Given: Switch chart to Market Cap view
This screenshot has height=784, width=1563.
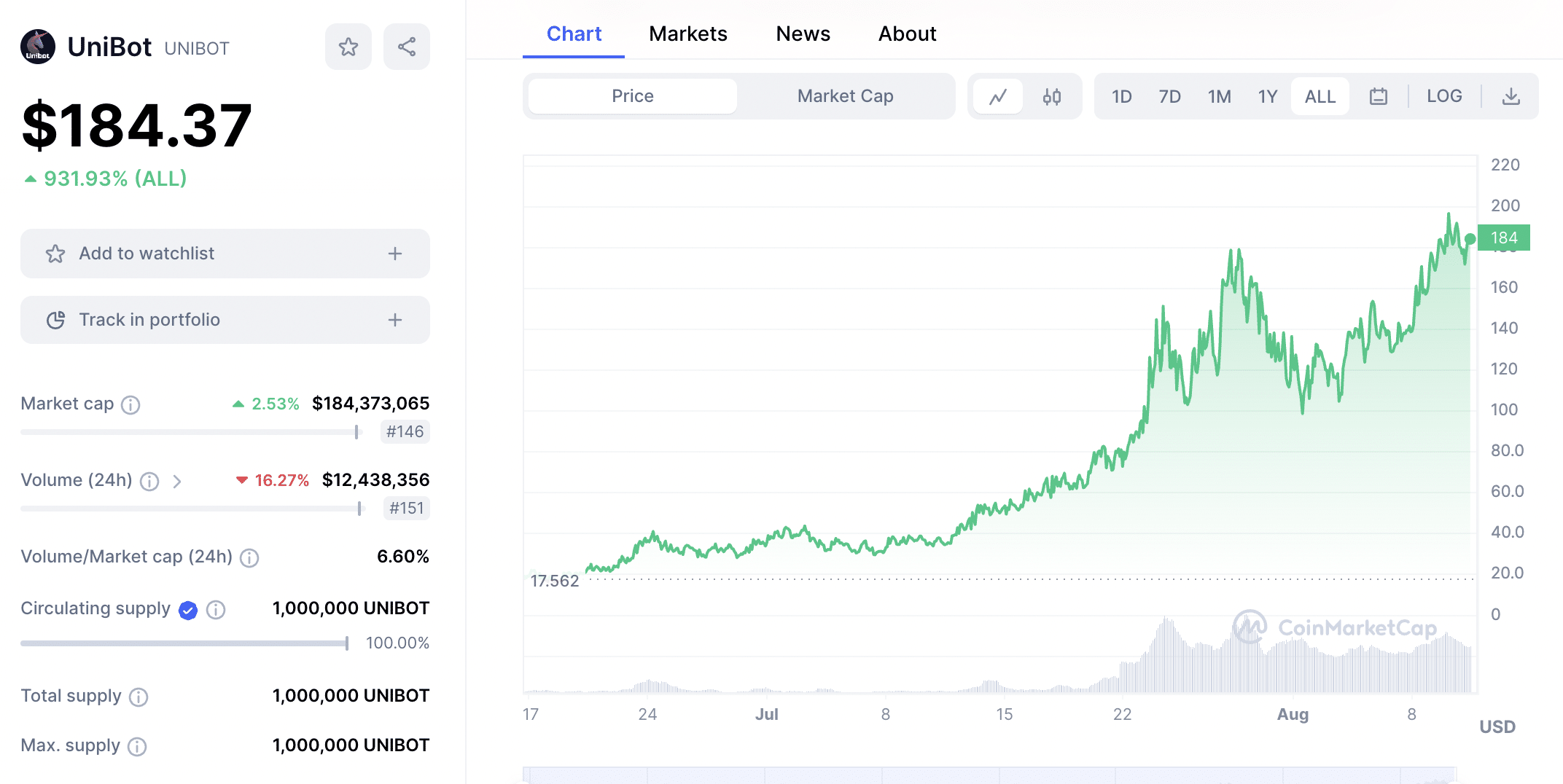Looking at the screenshot, I should [845, 96].
